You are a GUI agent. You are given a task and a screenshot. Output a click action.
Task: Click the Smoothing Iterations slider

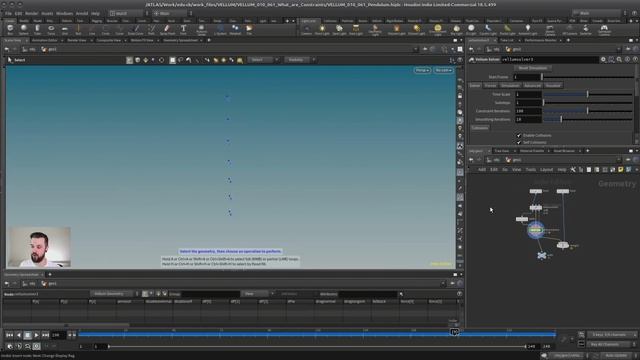tap(587, 120)
